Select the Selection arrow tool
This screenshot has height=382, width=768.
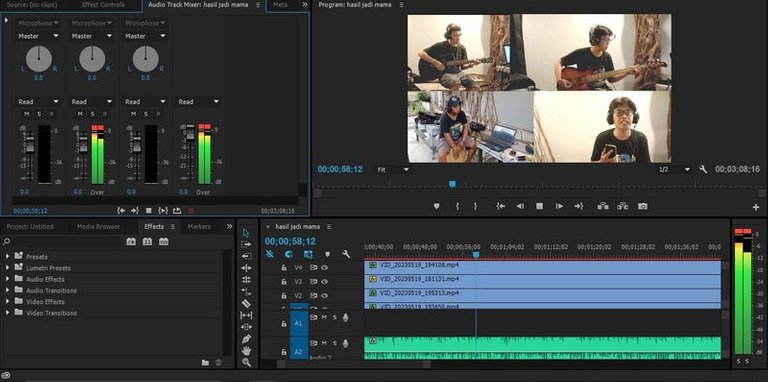point(246,233)
